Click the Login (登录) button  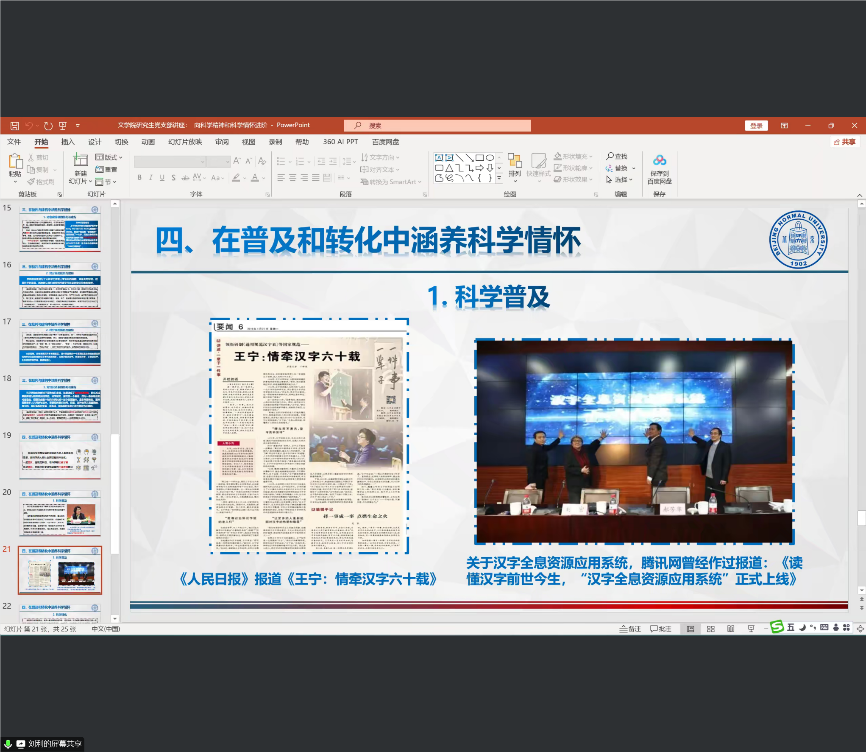(x=756, y=126)
